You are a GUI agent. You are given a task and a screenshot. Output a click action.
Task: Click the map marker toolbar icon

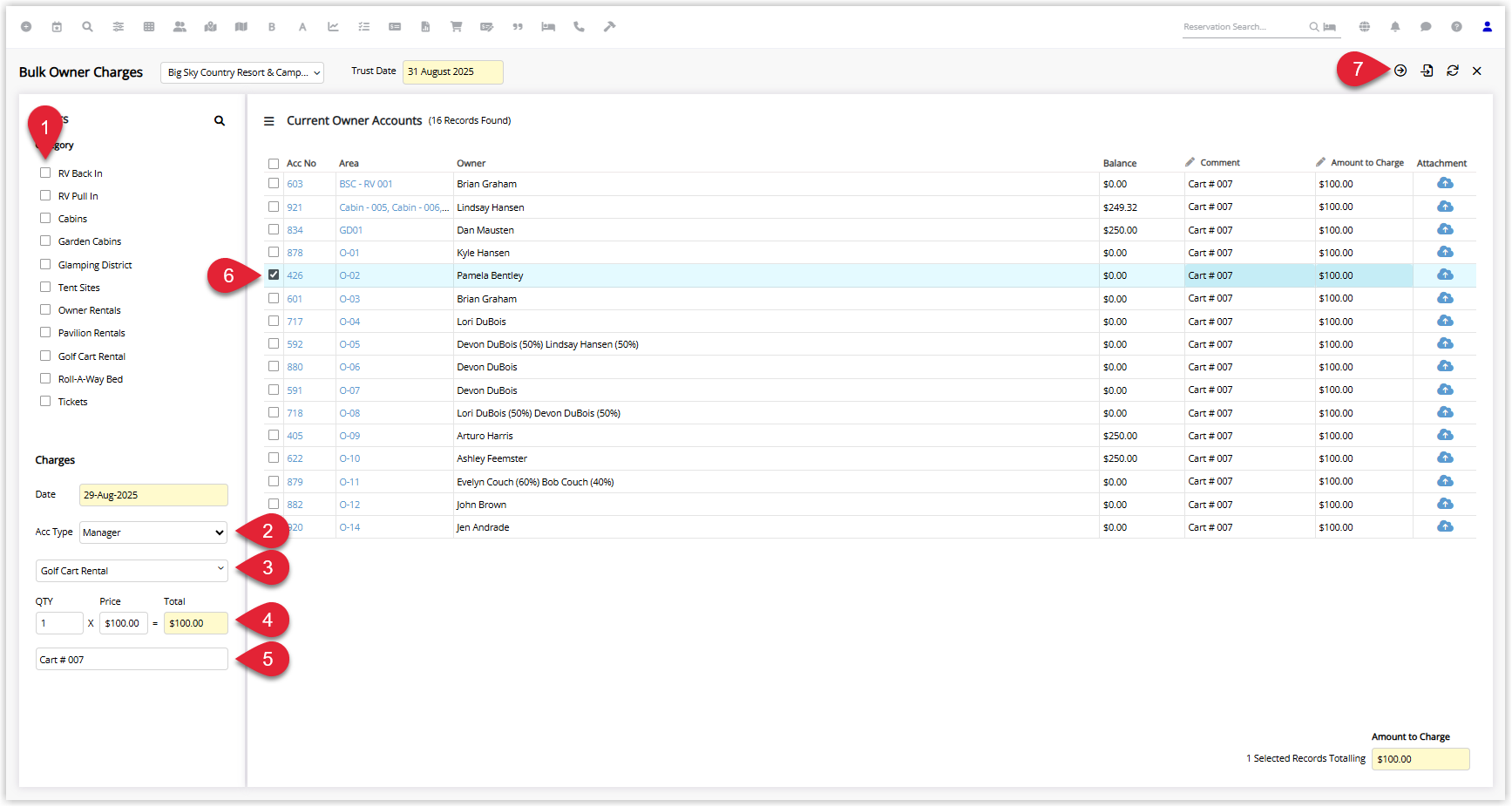click(210, 27)
